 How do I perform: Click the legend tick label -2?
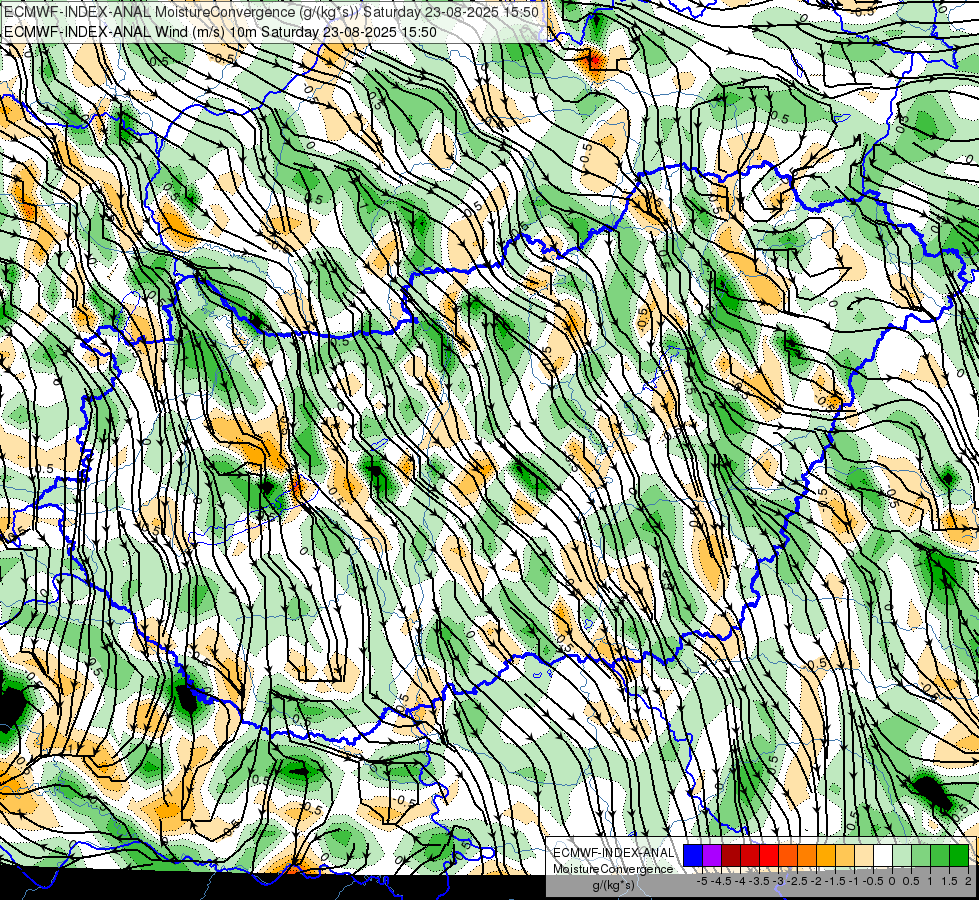815,881
